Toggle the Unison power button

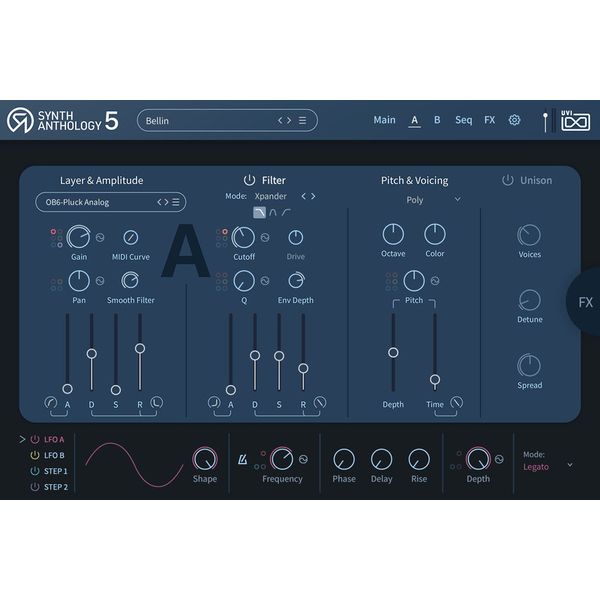[507, 180]
